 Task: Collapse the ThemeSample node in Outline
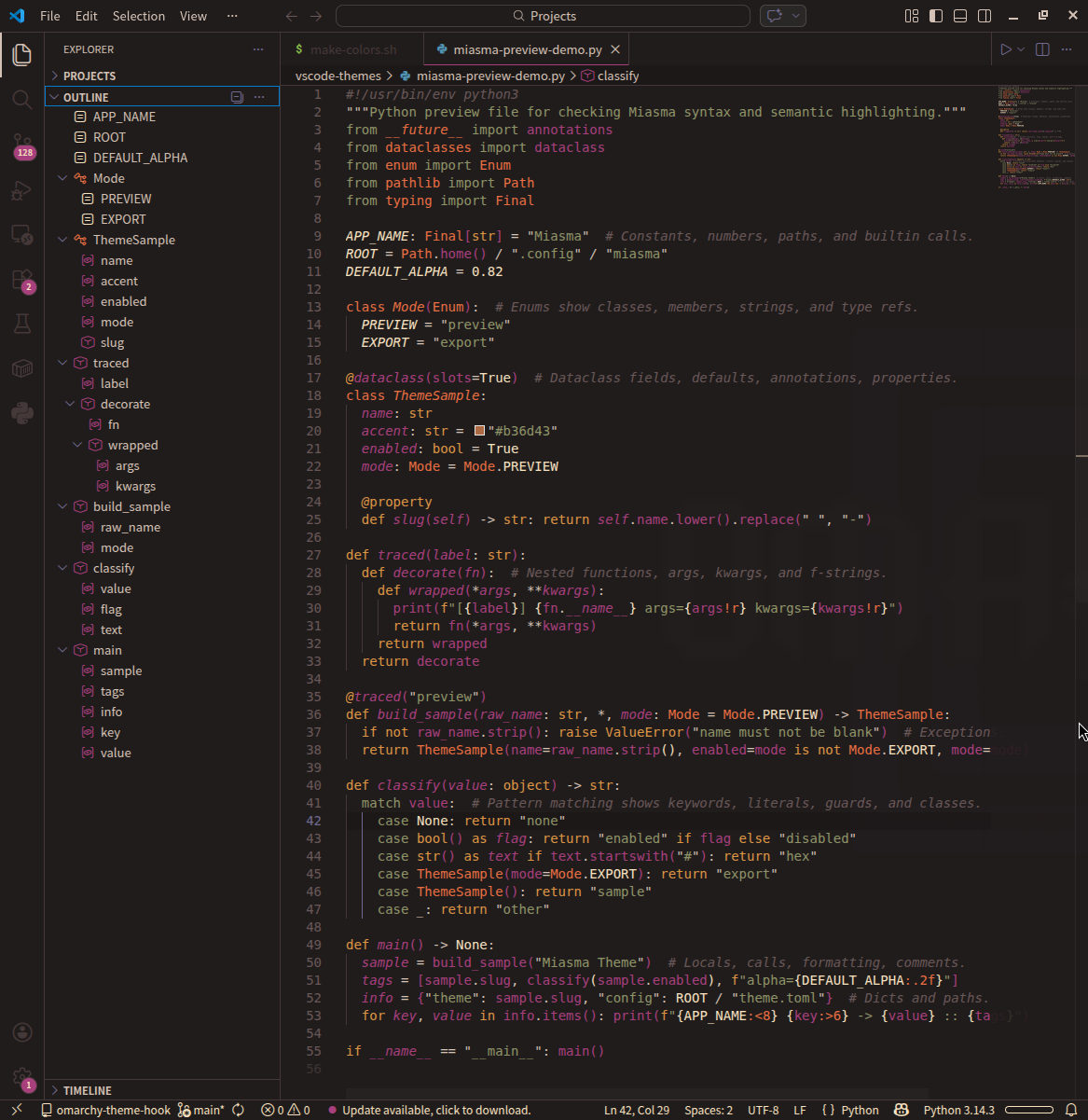click(62, 240)
